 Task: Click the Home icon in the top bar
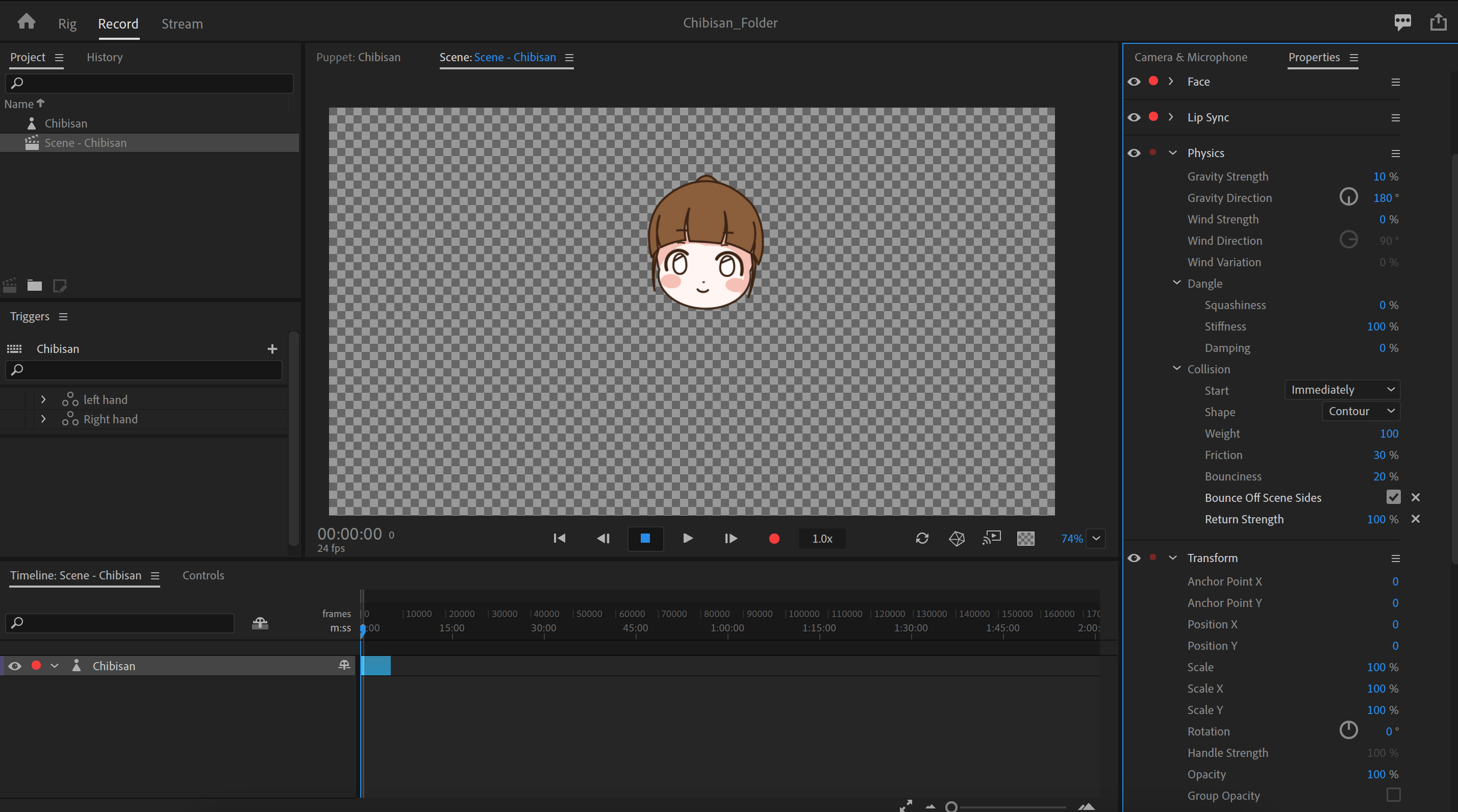tap(26, 21)
